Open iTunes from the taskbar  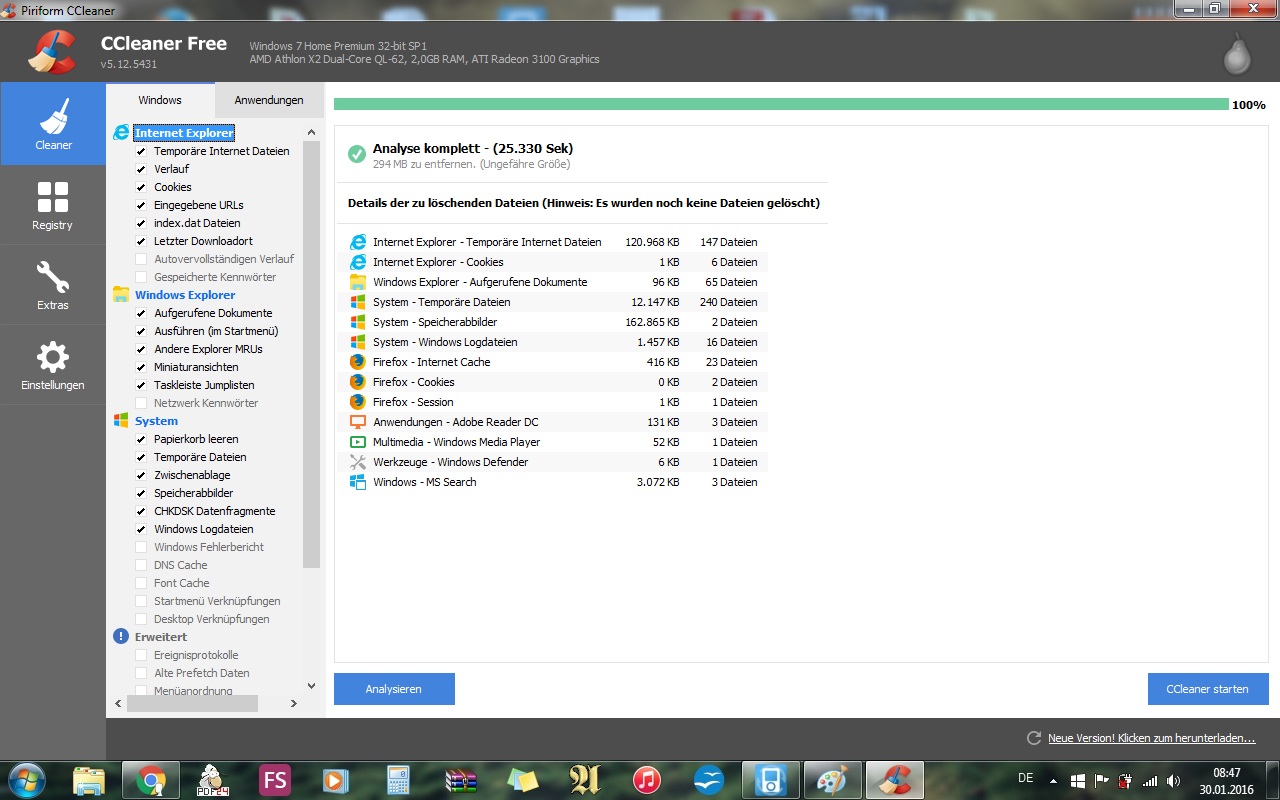647,779
